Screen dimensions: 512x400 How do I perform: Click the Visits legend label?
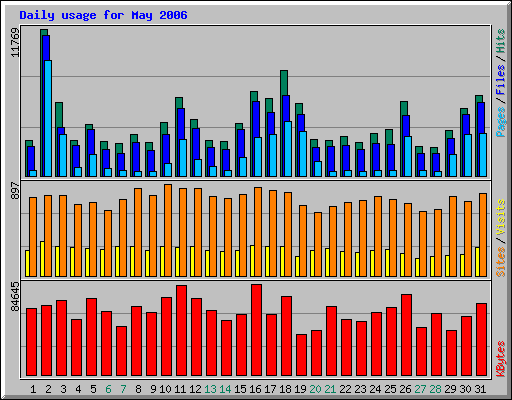click(501, 217)
